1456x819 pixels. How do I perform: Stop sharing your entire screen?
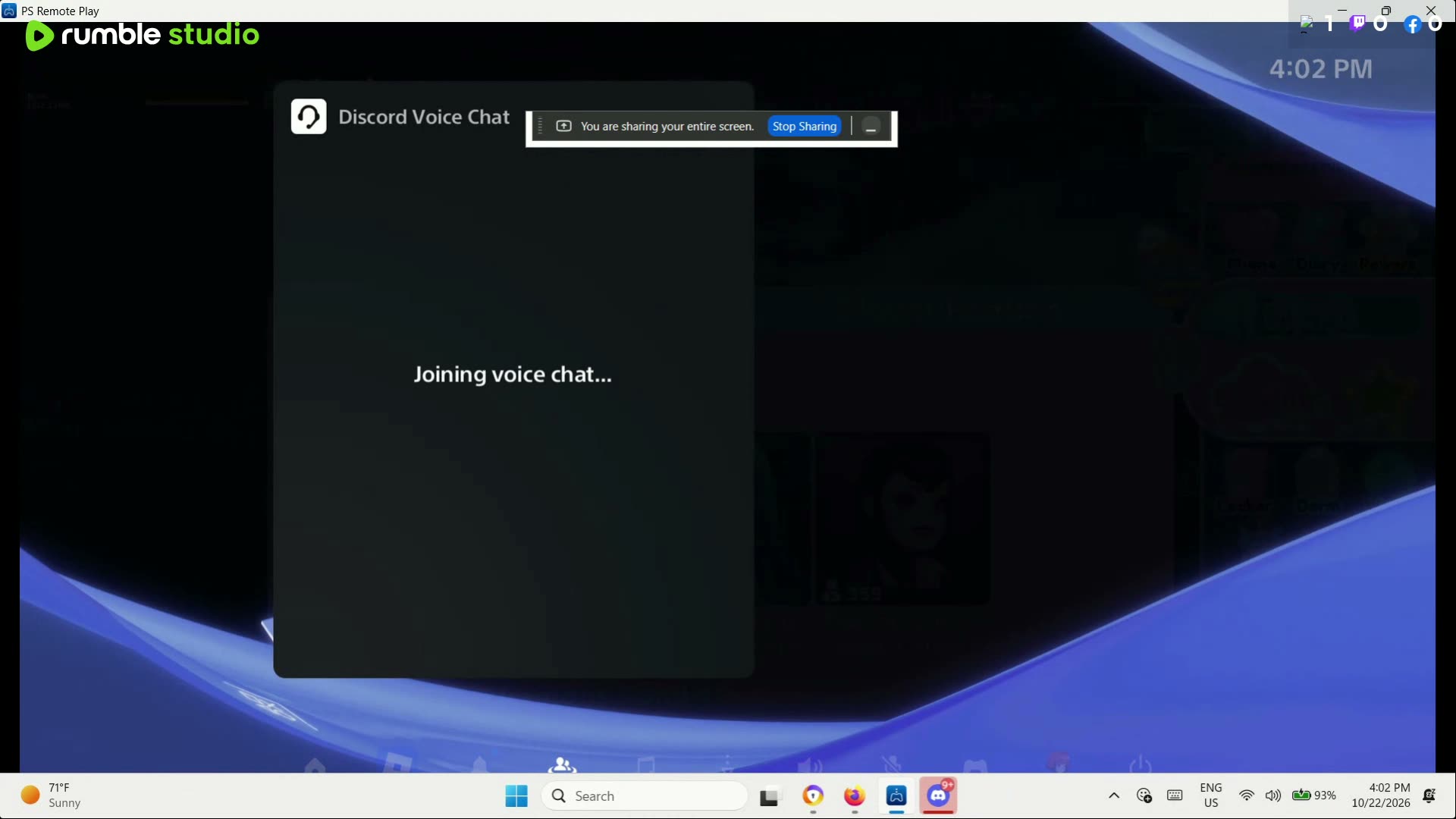click(804, 126)
